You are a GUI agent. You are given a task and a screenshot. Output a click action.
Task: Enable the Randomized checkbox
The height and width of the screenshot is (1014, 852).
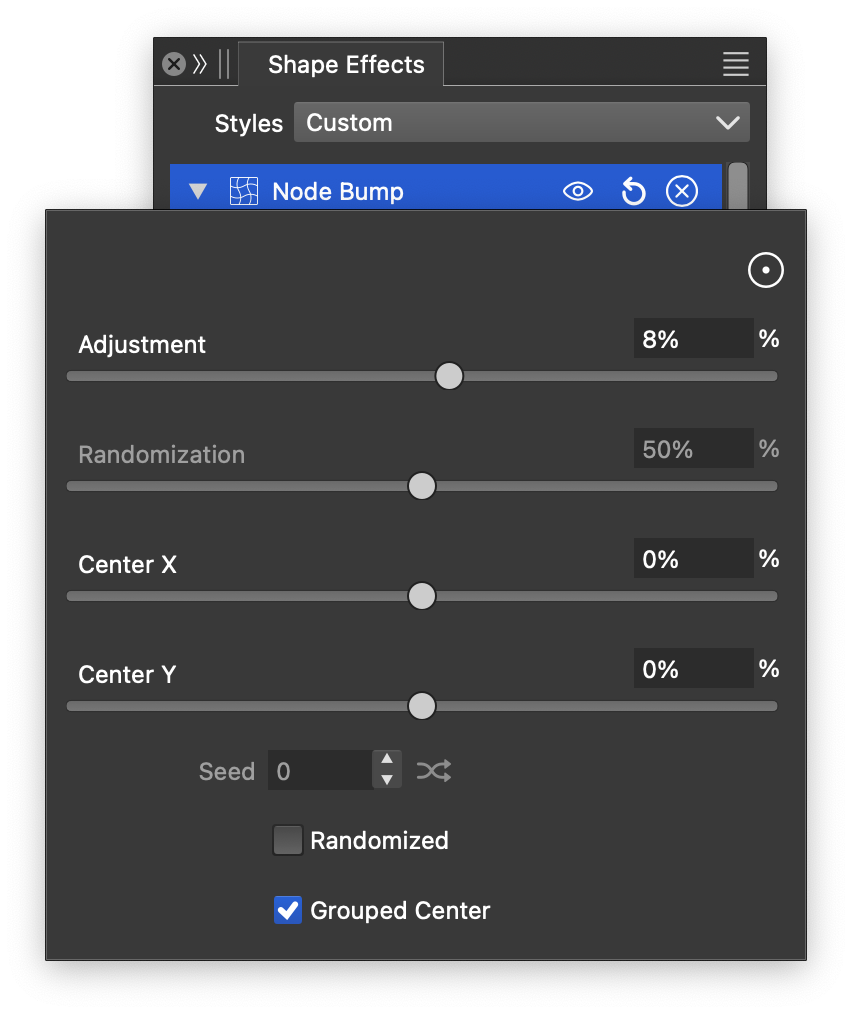[288, 840]
